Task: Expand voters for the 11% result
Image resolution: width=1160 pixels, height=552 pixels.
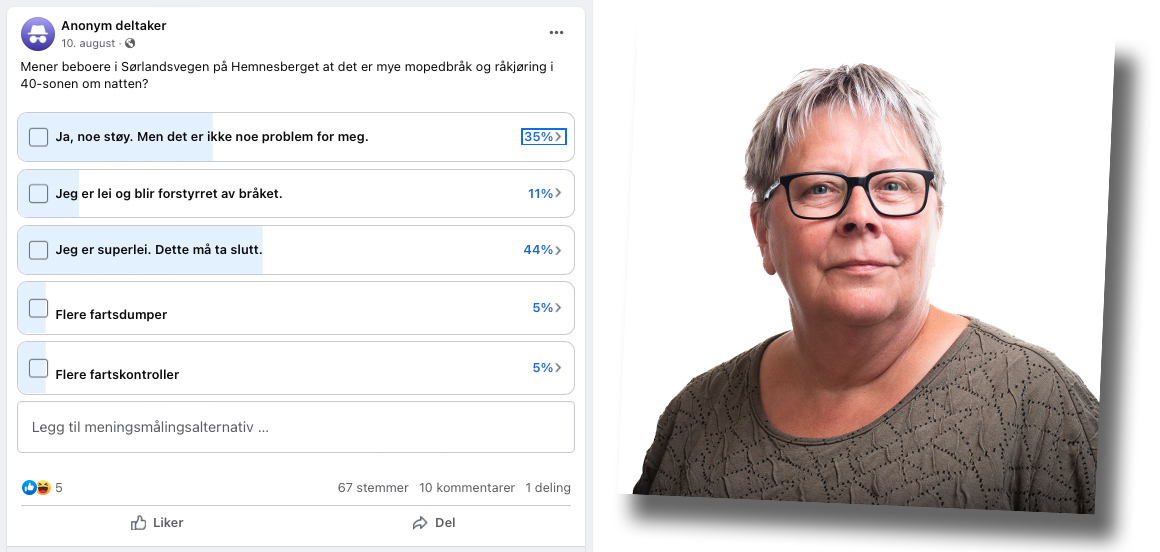Action: [544, 194]
